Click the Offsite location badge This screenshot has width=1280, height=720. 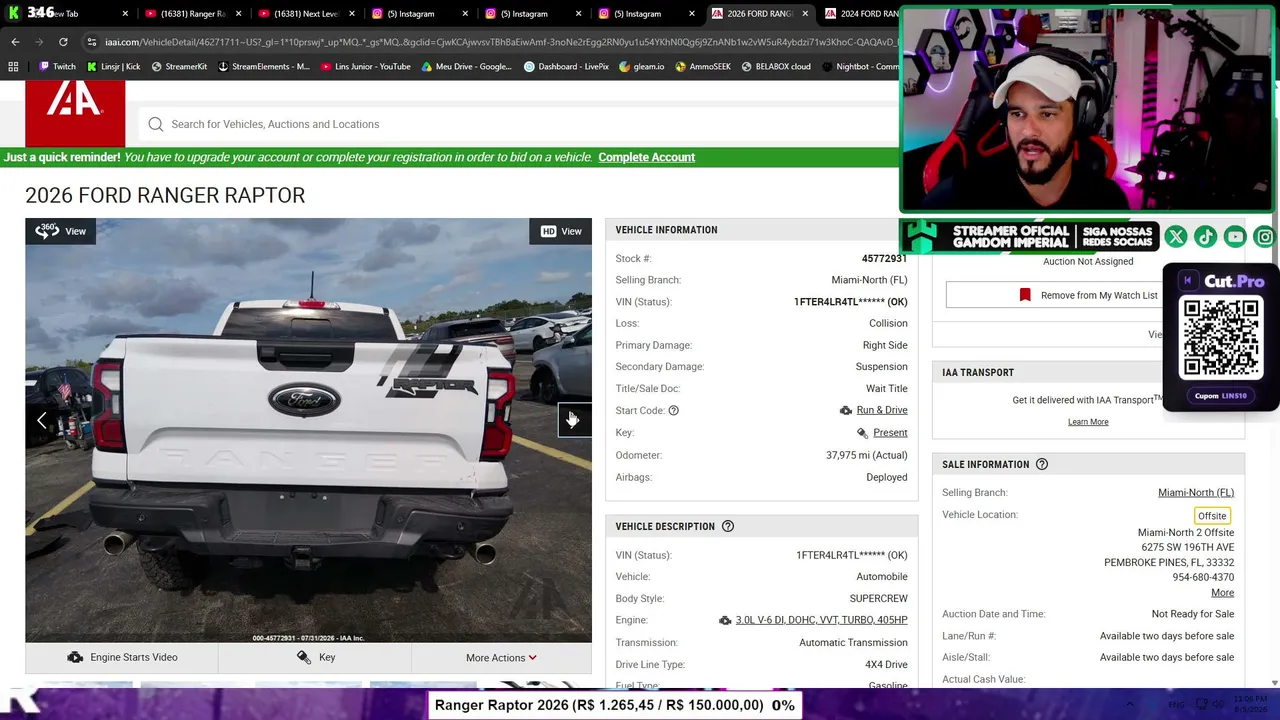point(1212,516)
